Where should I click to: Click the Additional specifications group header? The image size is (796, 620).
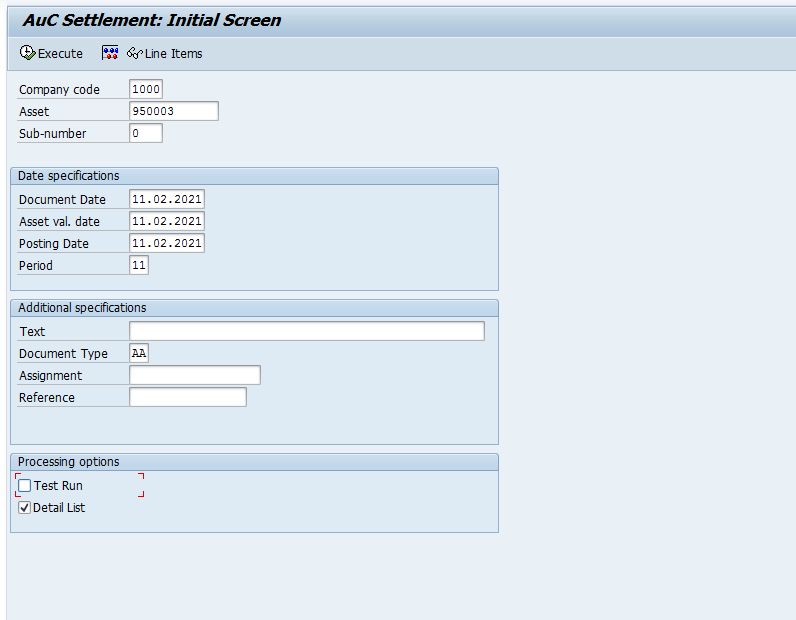click(x=254, y=308)
